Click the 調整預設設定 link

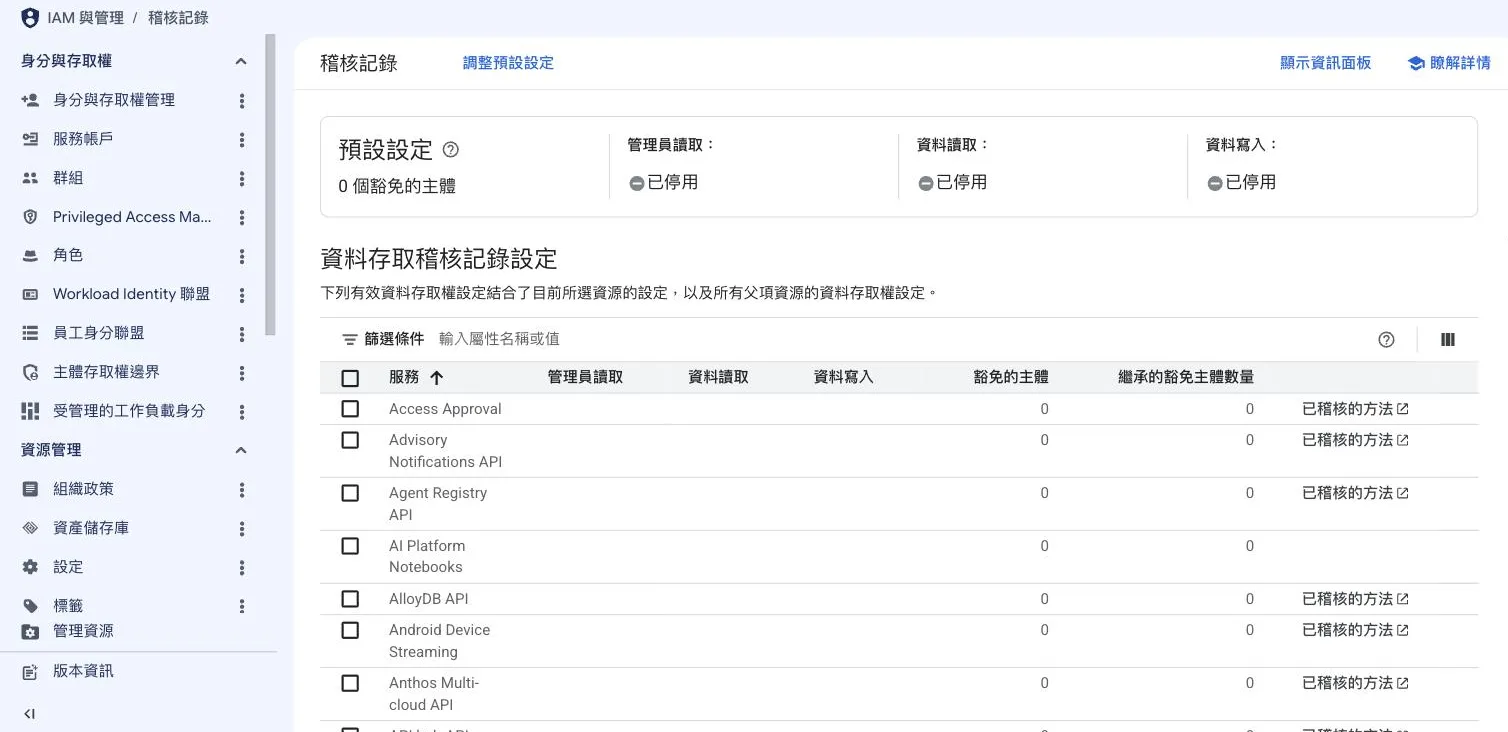508,63
